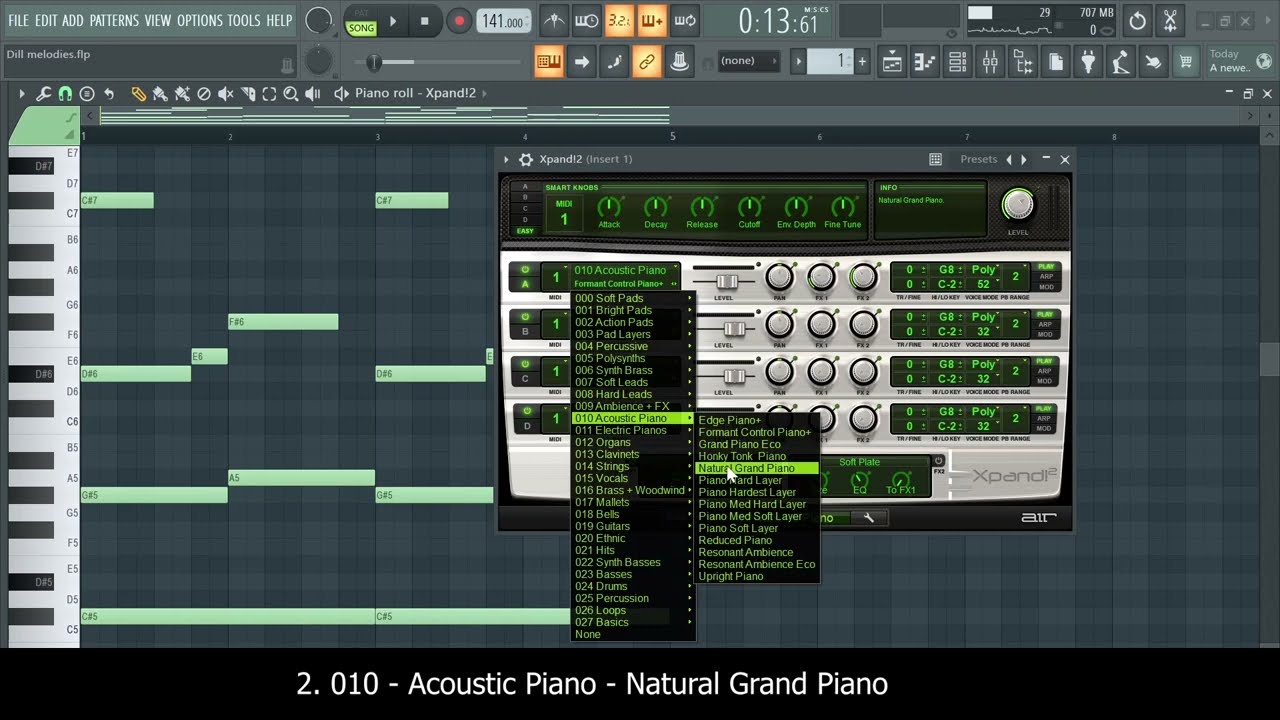Viewport: 1280px width, 720px height.
Task: Enable ARP mode for part A
Action: coord(1045,278)
